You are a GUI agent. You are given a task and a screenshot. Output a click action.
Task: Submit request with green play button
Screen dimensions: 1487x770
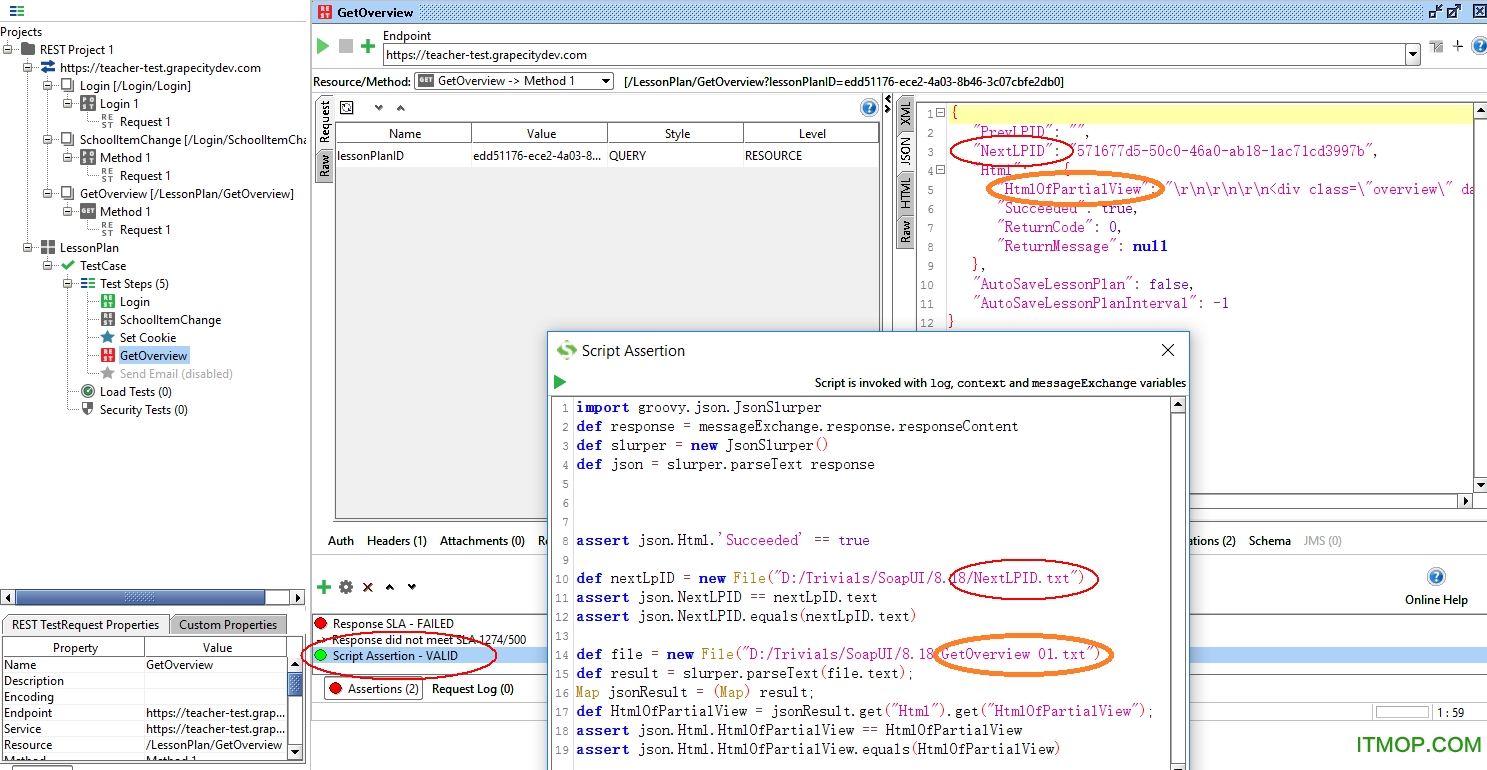[322, 46]
